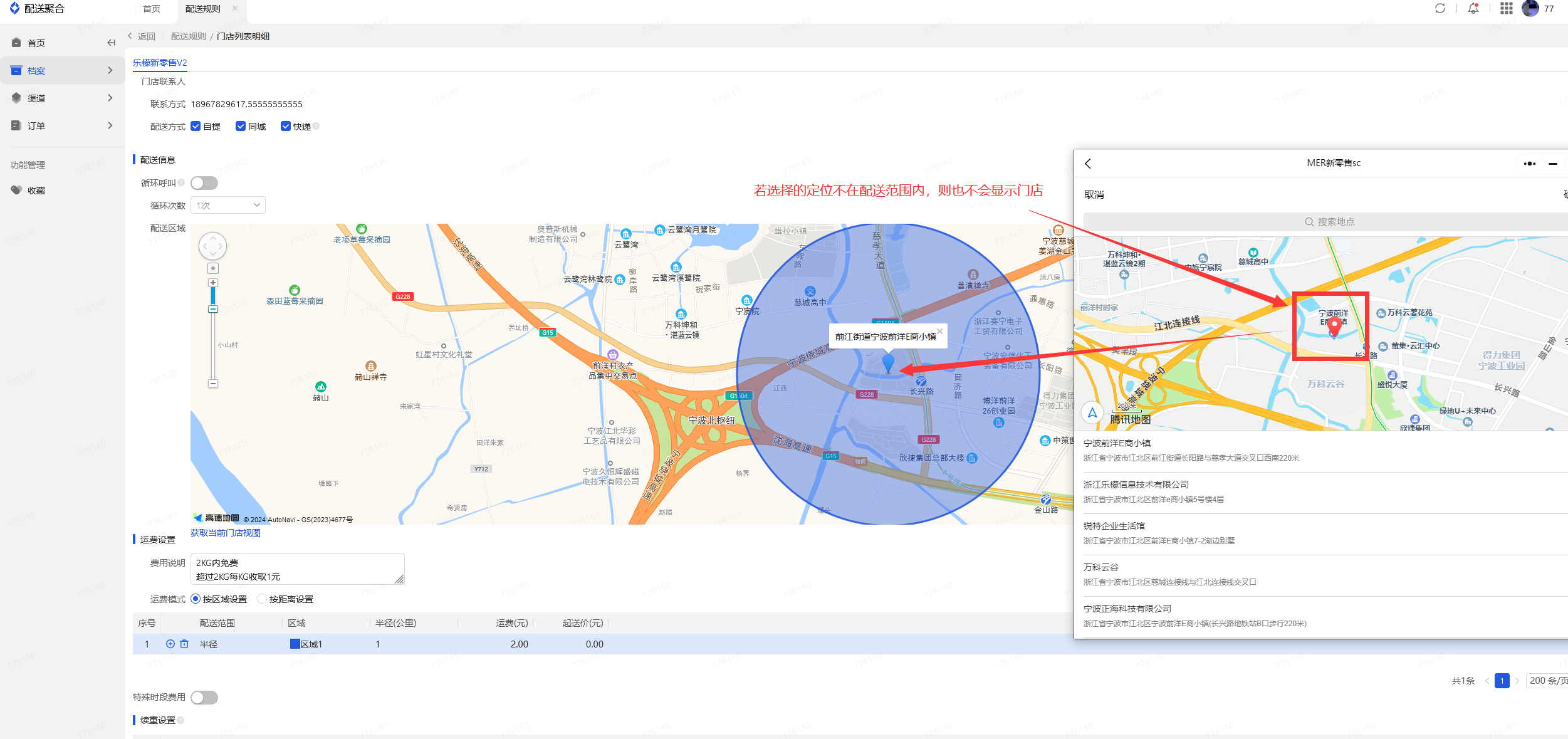Screen dimensions: 1568x739
Task: Click the blue store marker on map
Action: [x=888, y=363]
